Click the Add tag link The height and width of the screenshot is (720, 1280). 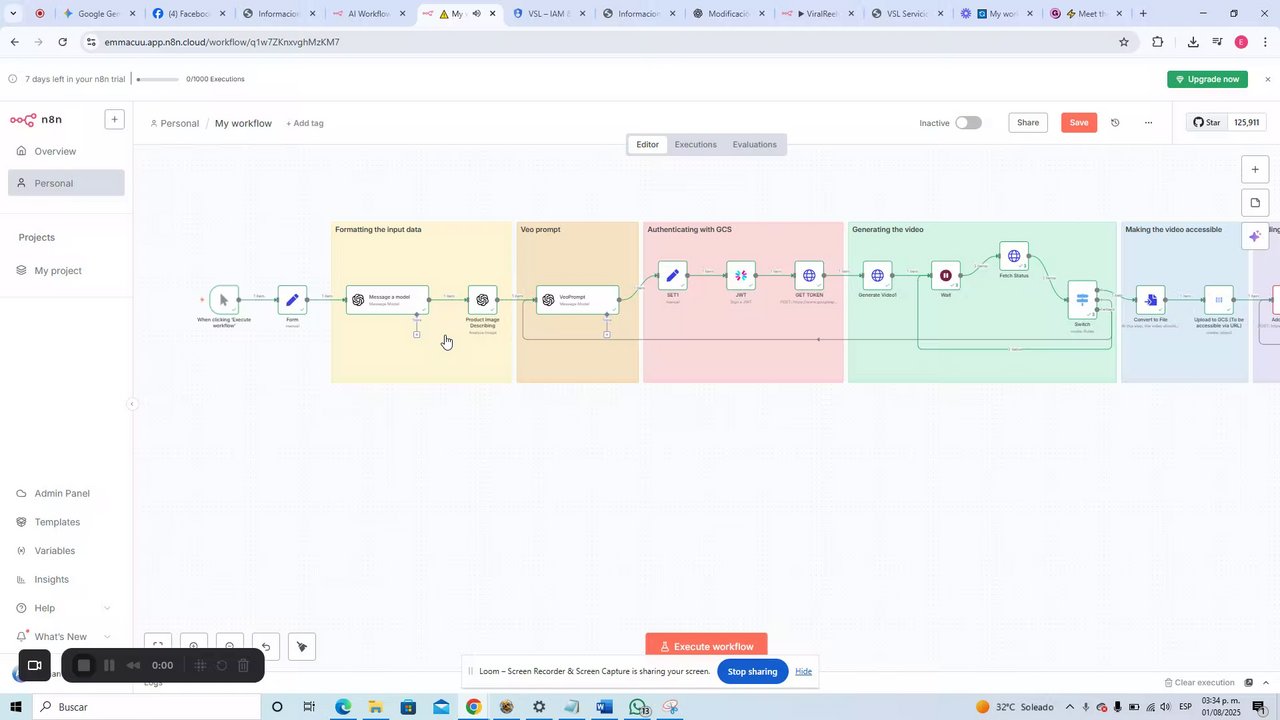click(305, 124)
